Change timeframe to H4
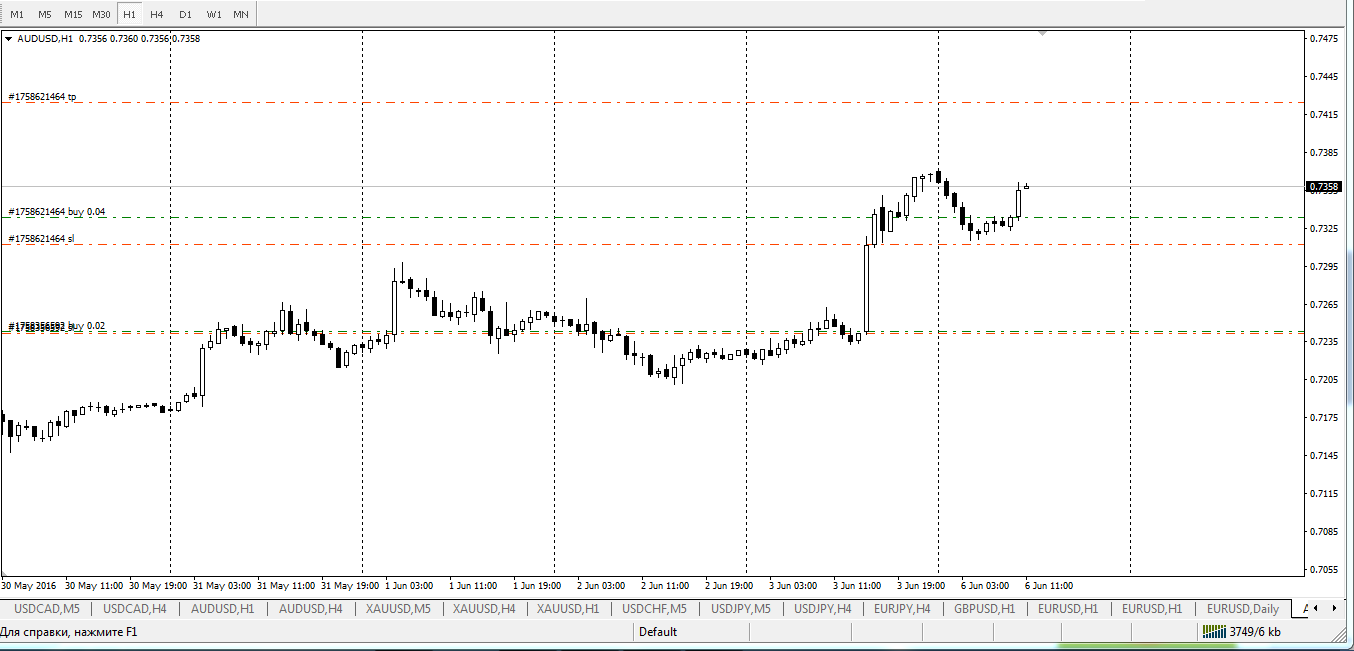This screenshot has height=651, width=1354. [157, 15]
